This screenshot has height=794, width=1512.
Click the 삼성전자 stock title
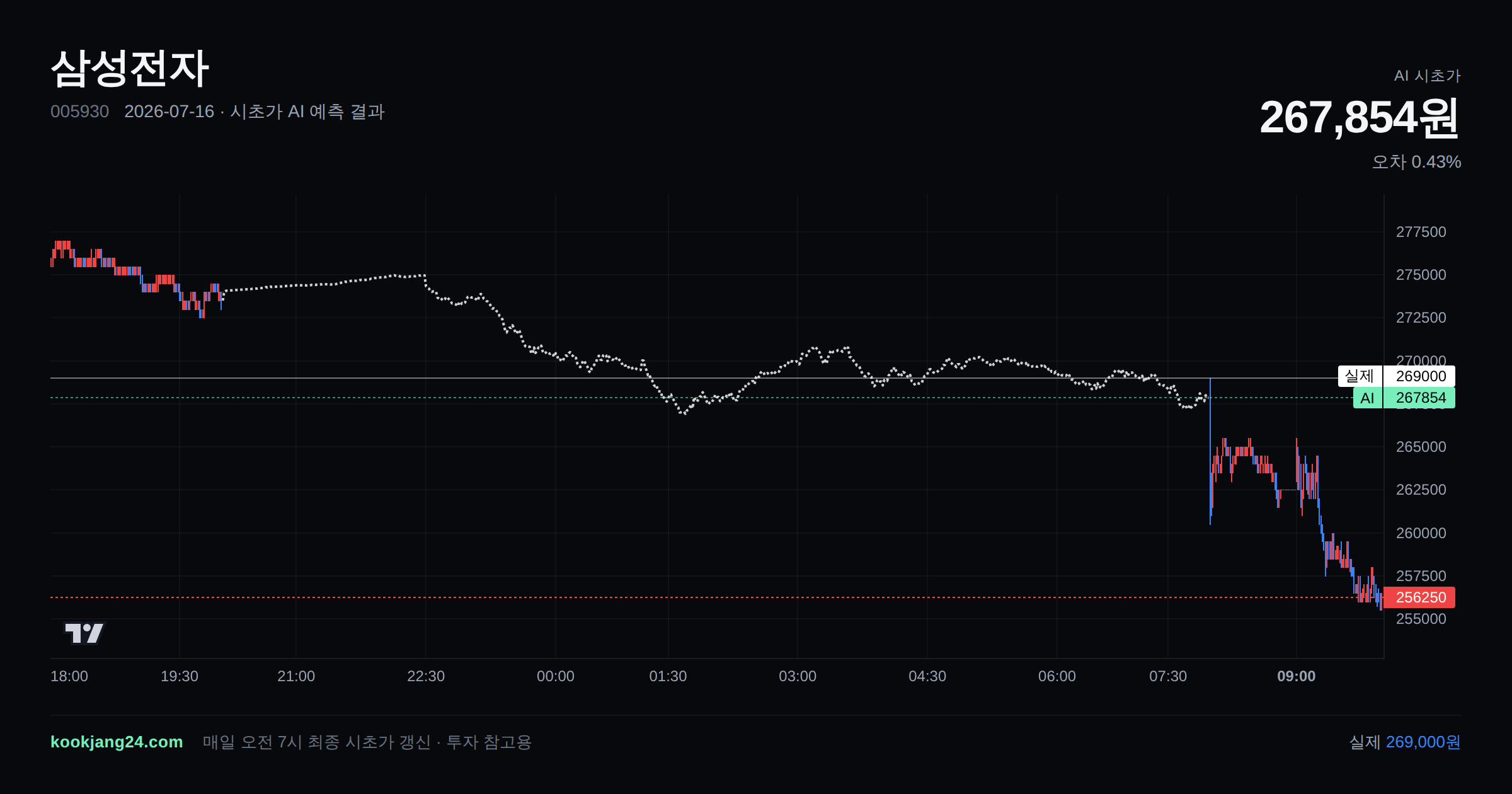point(130,68)
